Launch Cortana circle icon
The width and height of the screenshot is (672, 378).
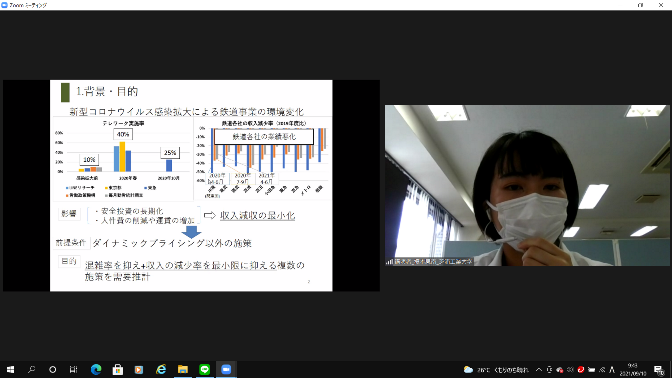pos(52,369)
